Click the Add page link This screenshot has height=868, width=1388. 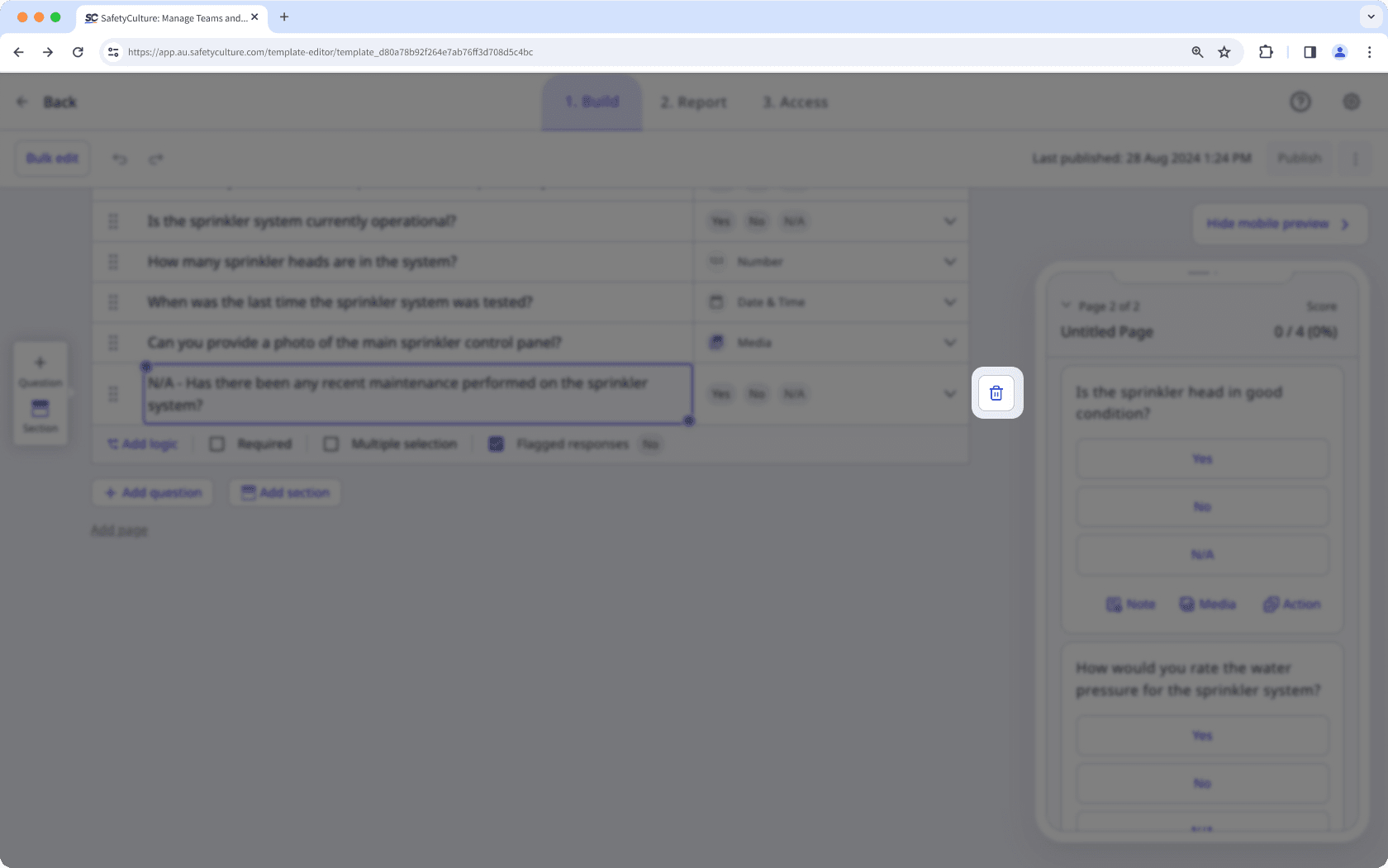click(118, 529)
